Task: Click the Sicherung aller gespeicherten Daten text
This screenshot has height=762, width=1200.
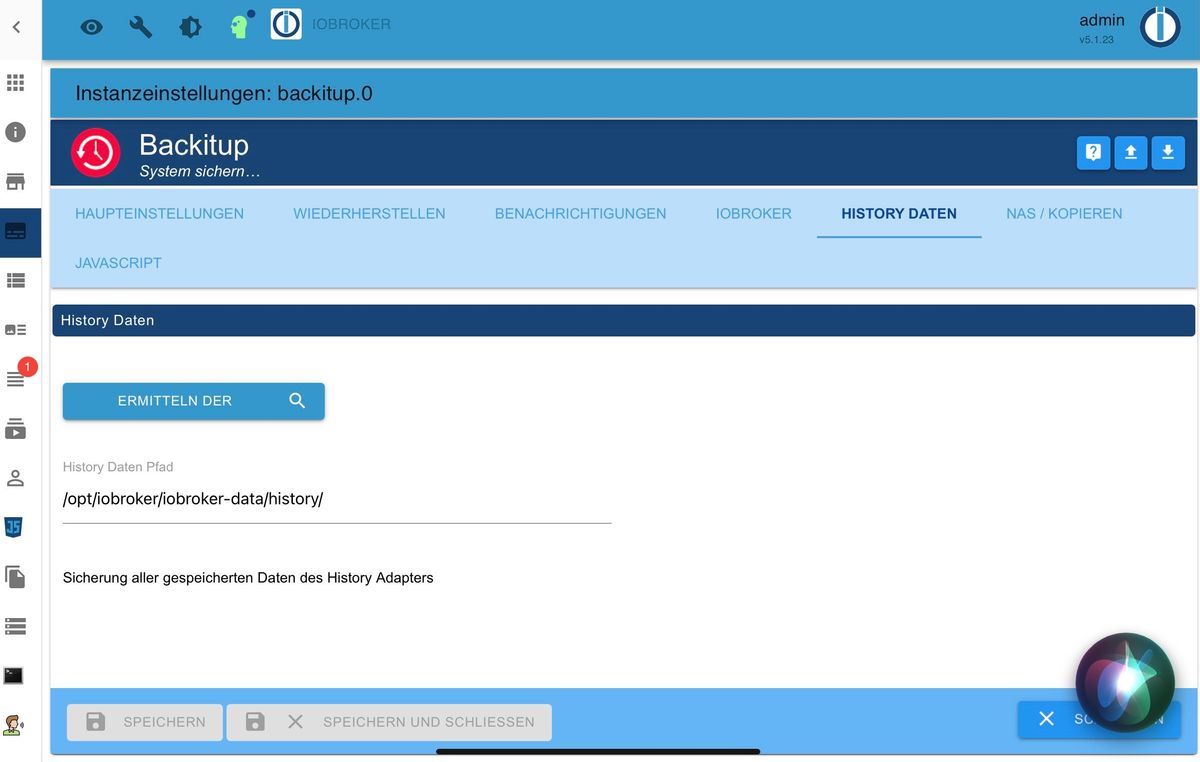Action: click(x=248, y=578)
